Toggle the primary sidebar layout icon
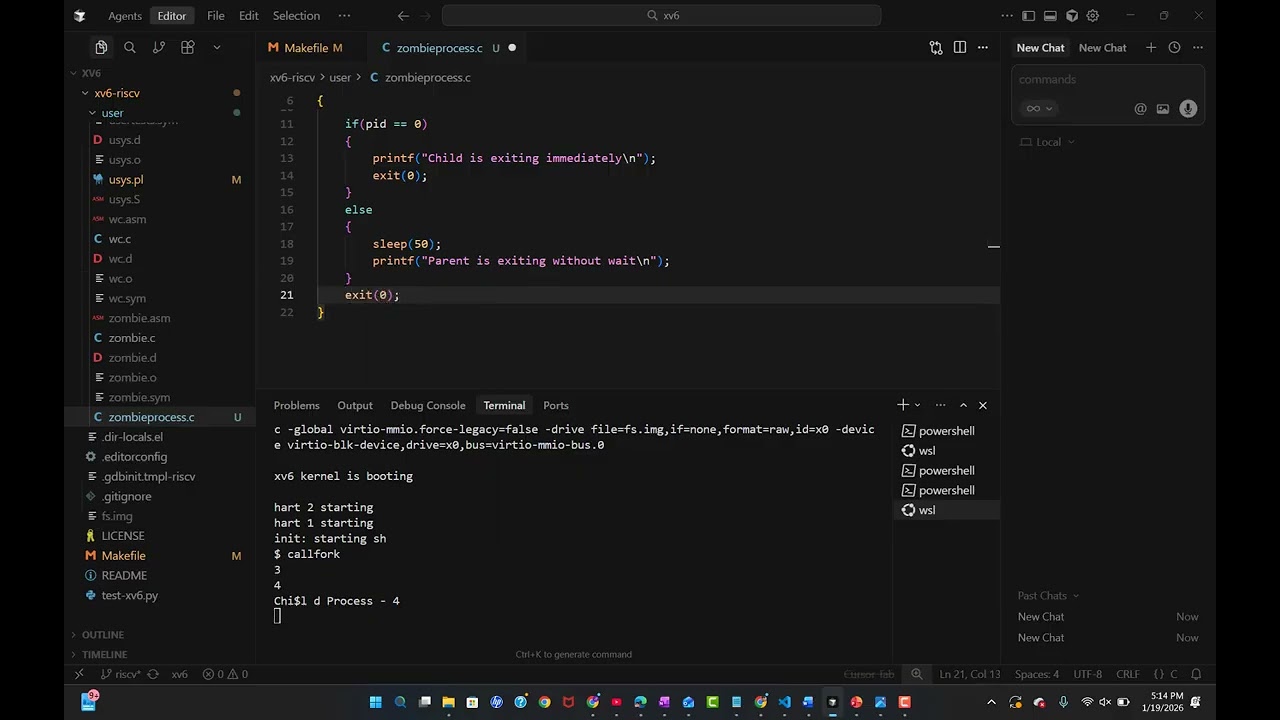Image resolution: width=1280 pixels, height=720 pixels. pyautogui.click(x=1029, y=16)
